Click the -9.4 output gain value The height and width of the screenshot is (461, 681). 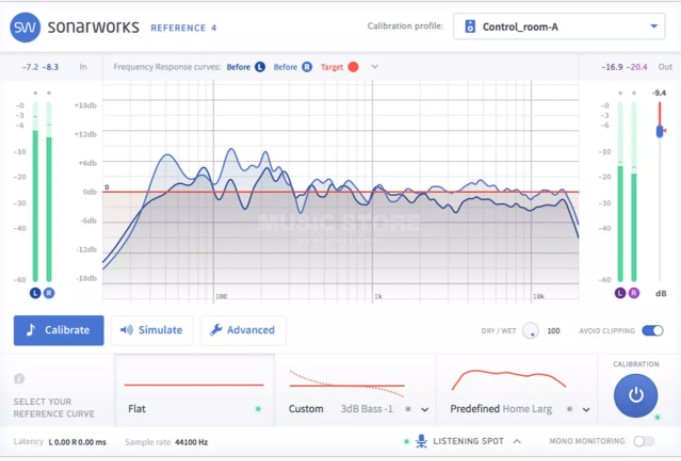[x=659, y=93]
